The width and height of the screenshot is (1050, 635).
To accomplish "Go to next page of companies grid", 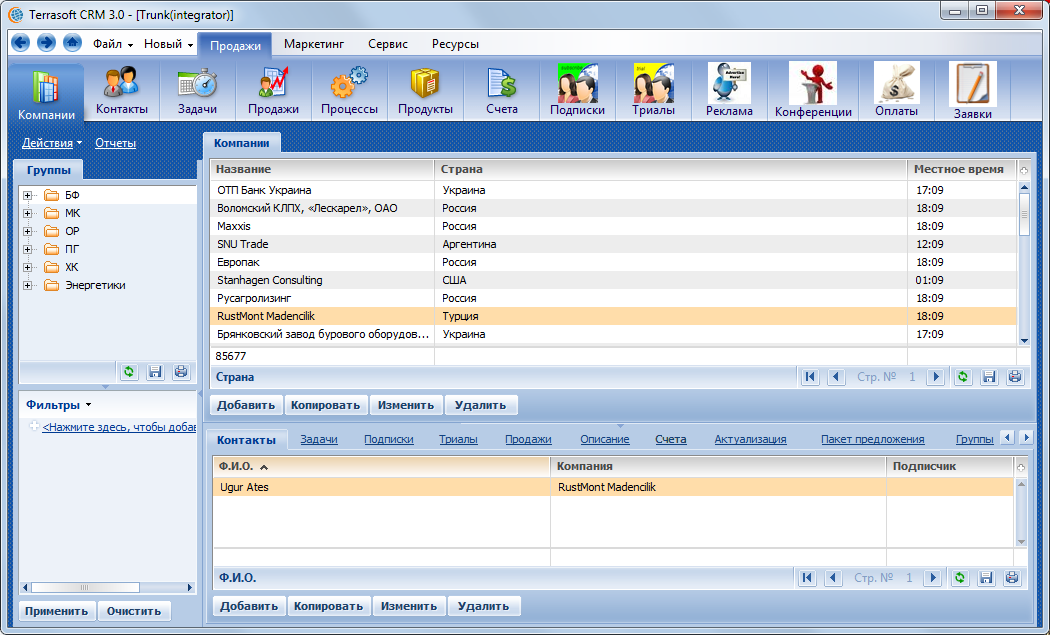I will pos(935,376).
